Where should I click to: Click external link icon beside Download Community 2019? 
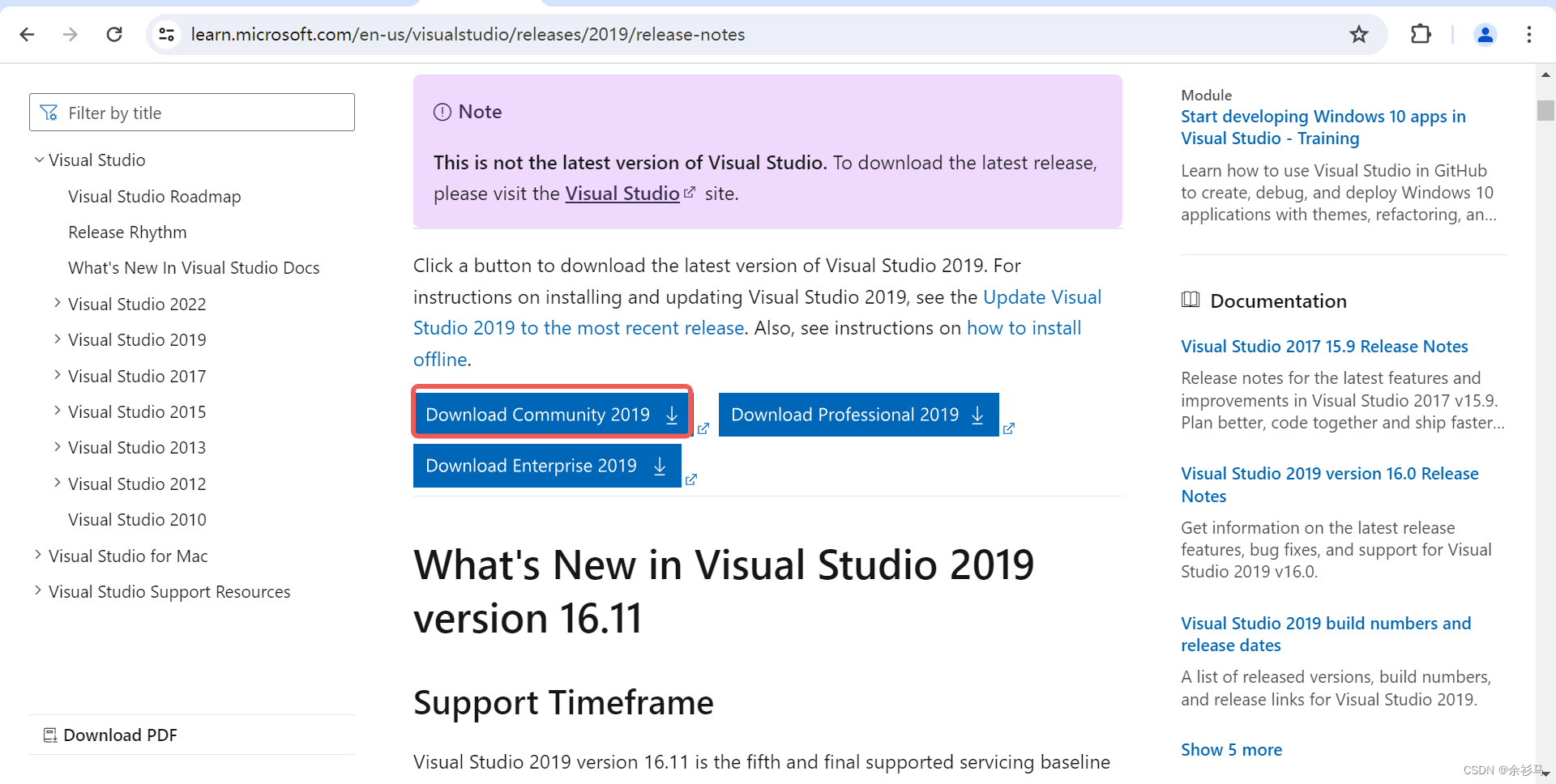pos(703,428)
